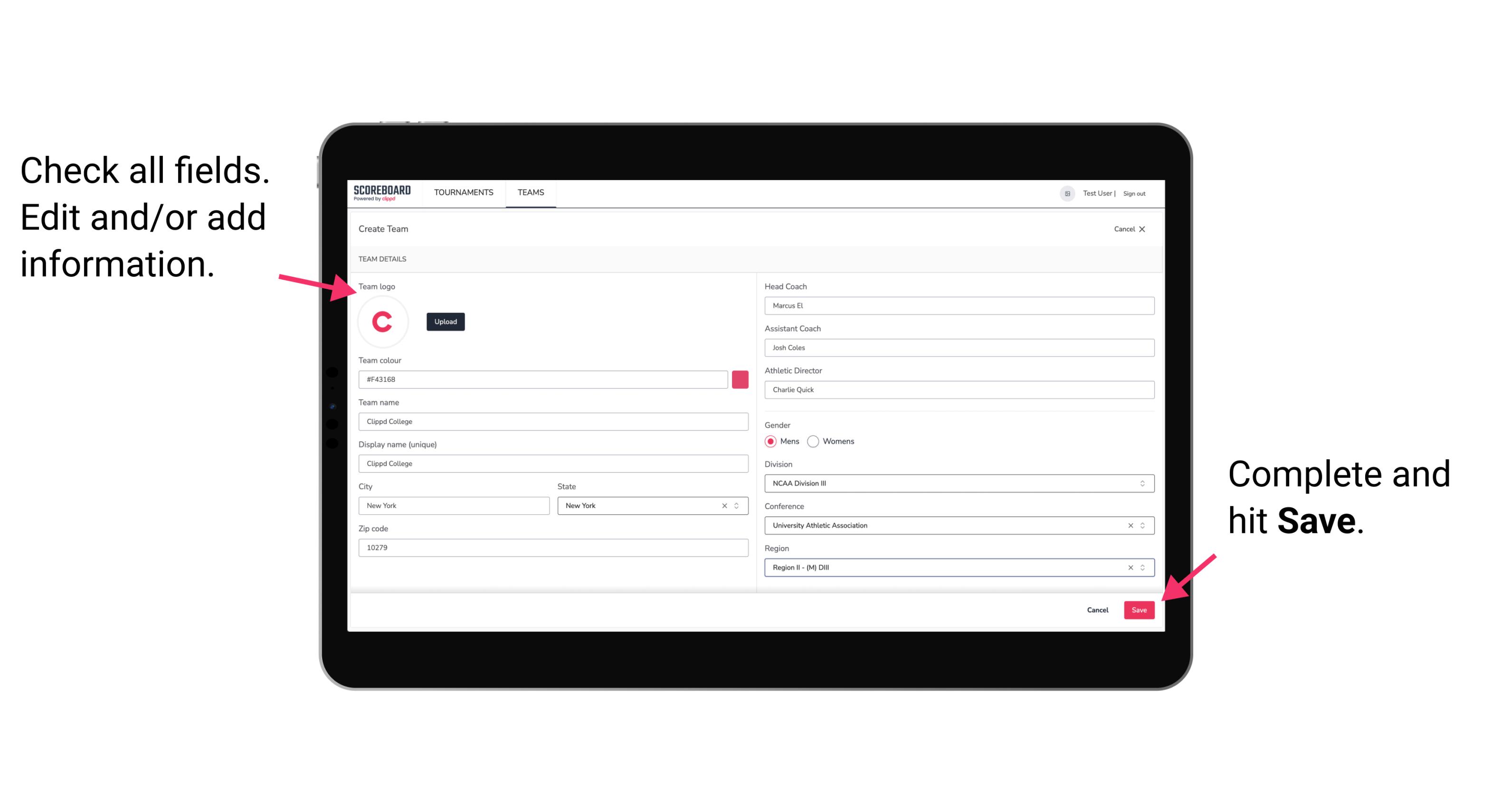Click the team color swatch #F43168
The image size is (1510, 812).
point(741,379)
